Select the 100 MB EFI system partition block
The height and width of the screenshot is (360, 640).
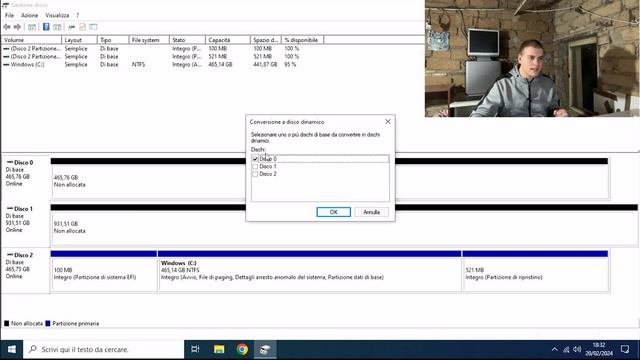click(x=104, y=271)
